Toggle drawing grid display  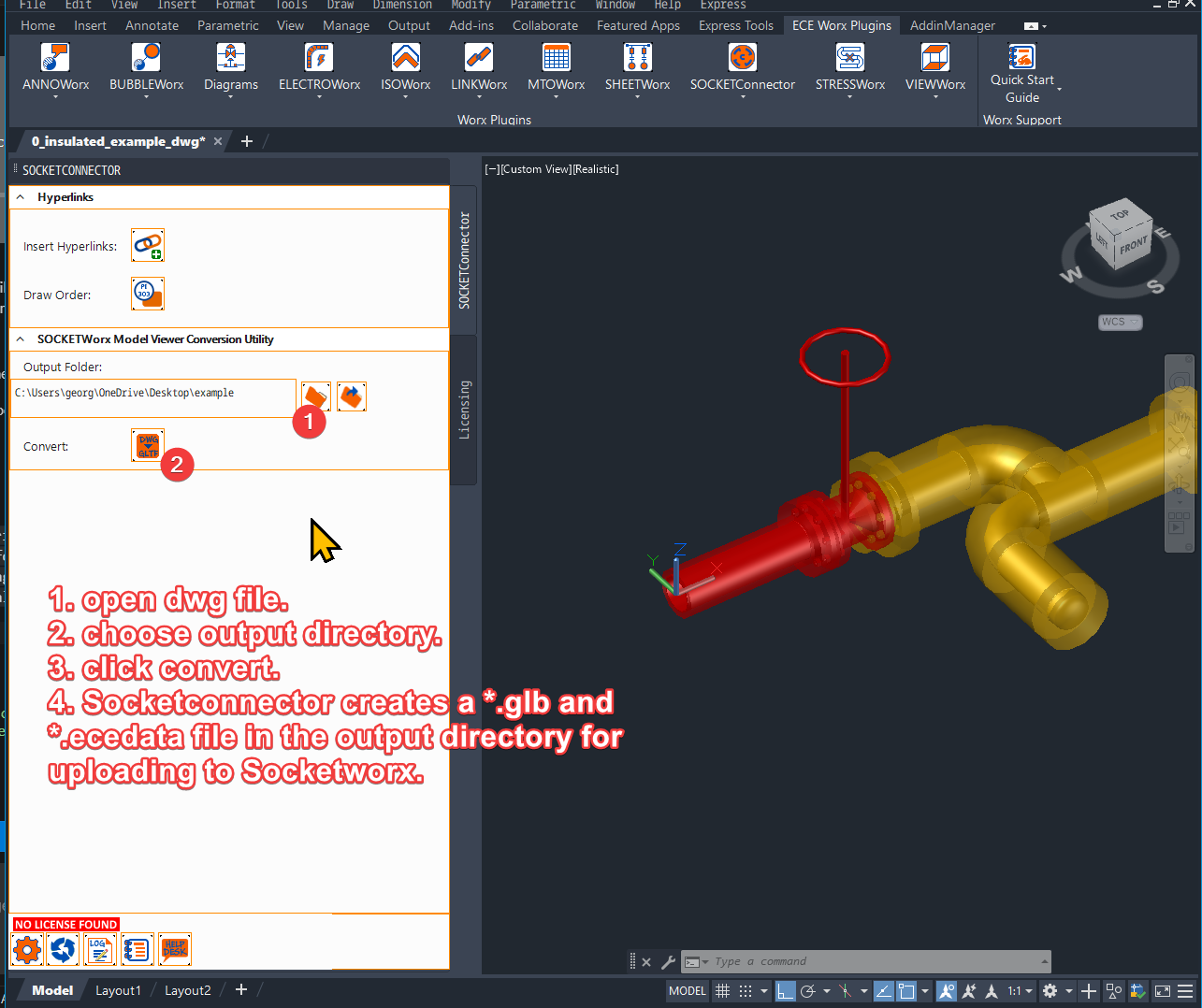[722, 991]
